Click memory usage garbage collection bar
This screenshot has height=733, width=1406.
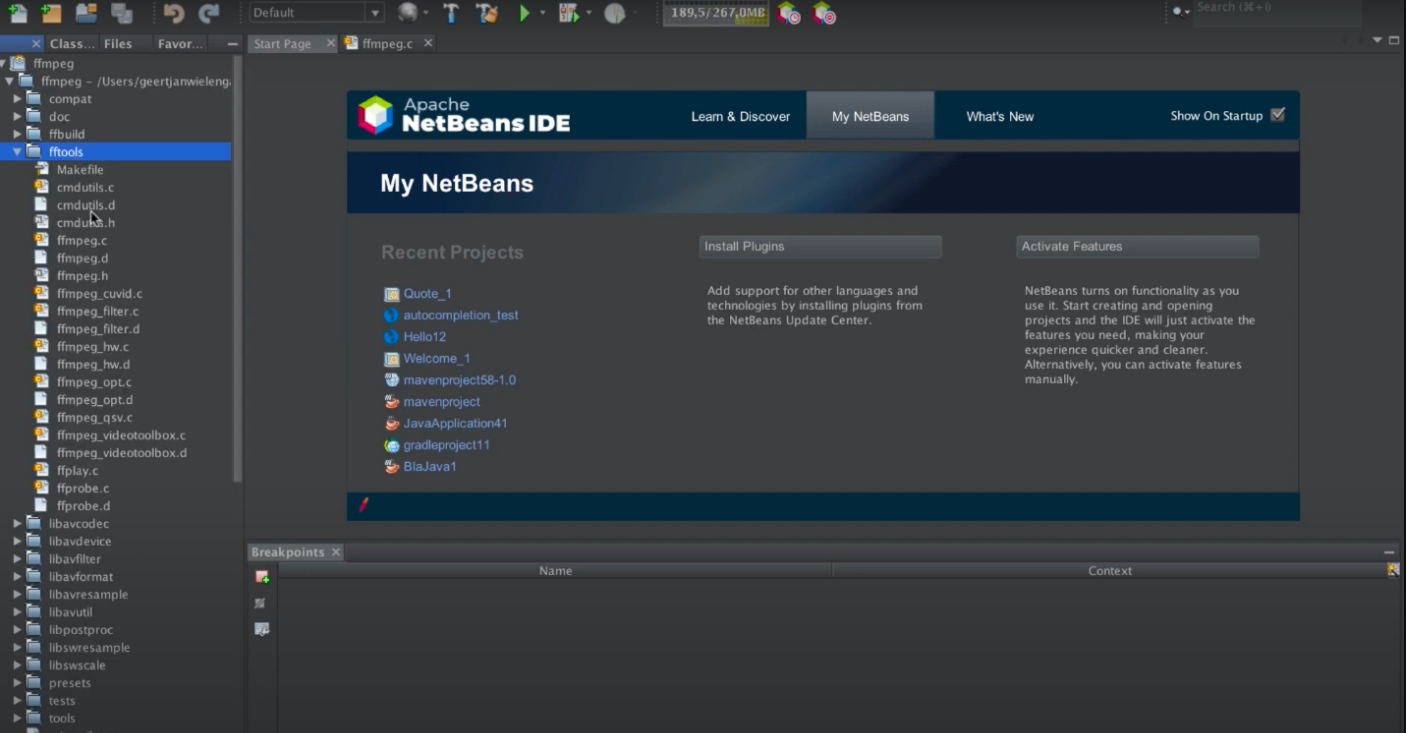[715, 13]
